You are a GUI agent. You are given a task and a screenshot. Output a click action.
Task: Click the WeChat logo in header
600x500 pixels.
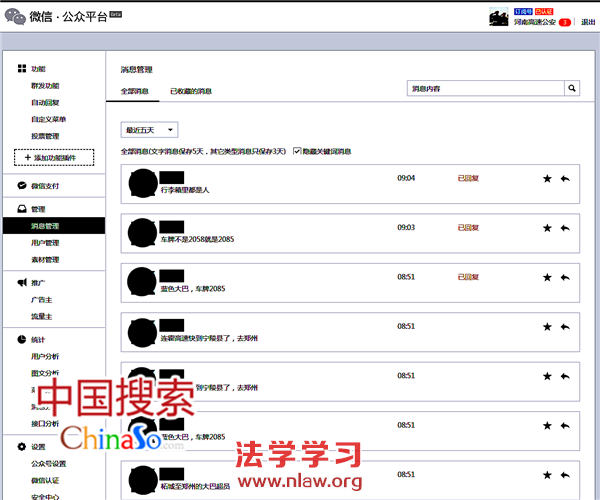click(15, 16)
